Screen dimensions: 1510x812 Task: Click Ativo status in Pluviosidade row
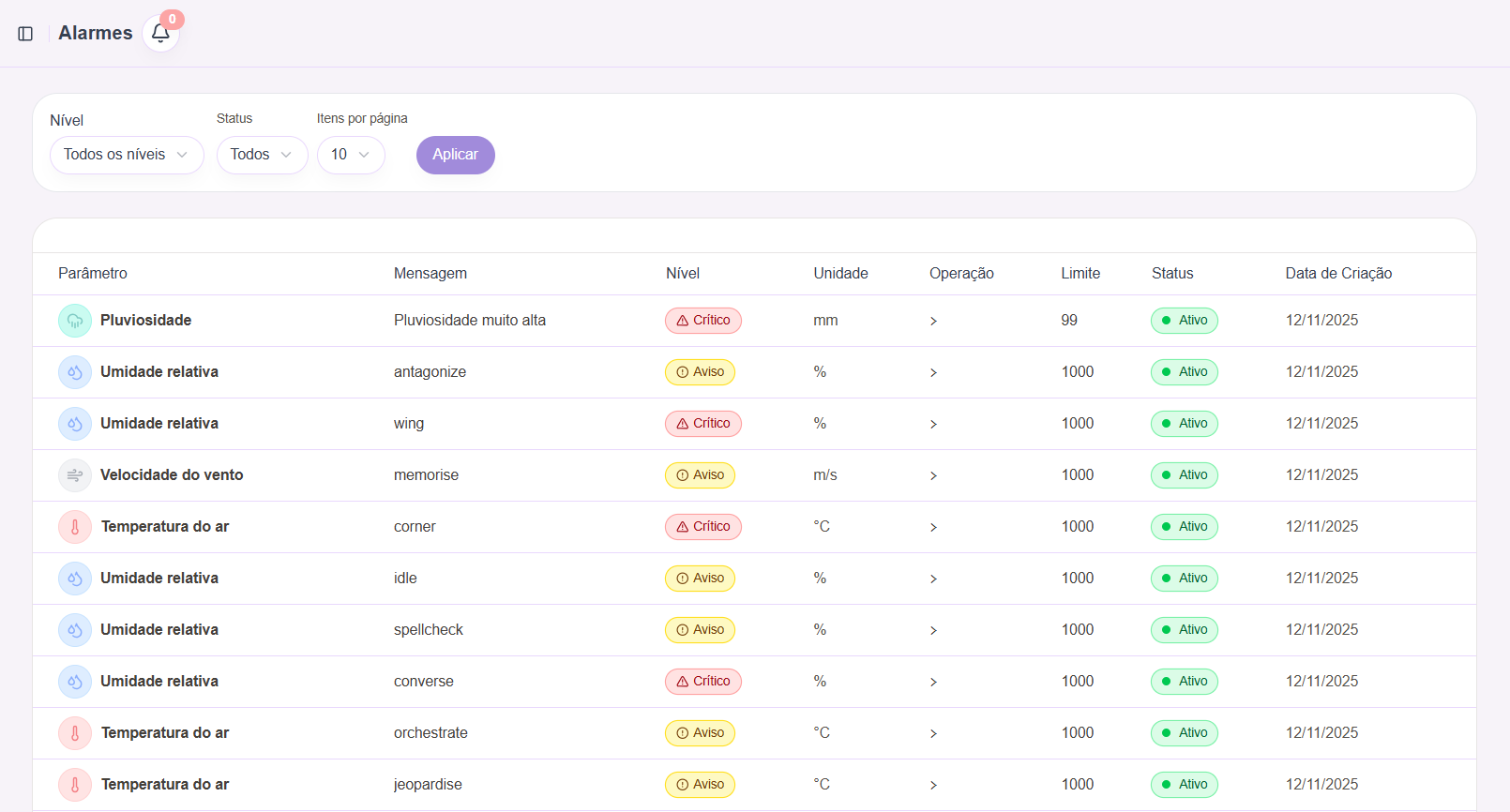pos(1185,321)
